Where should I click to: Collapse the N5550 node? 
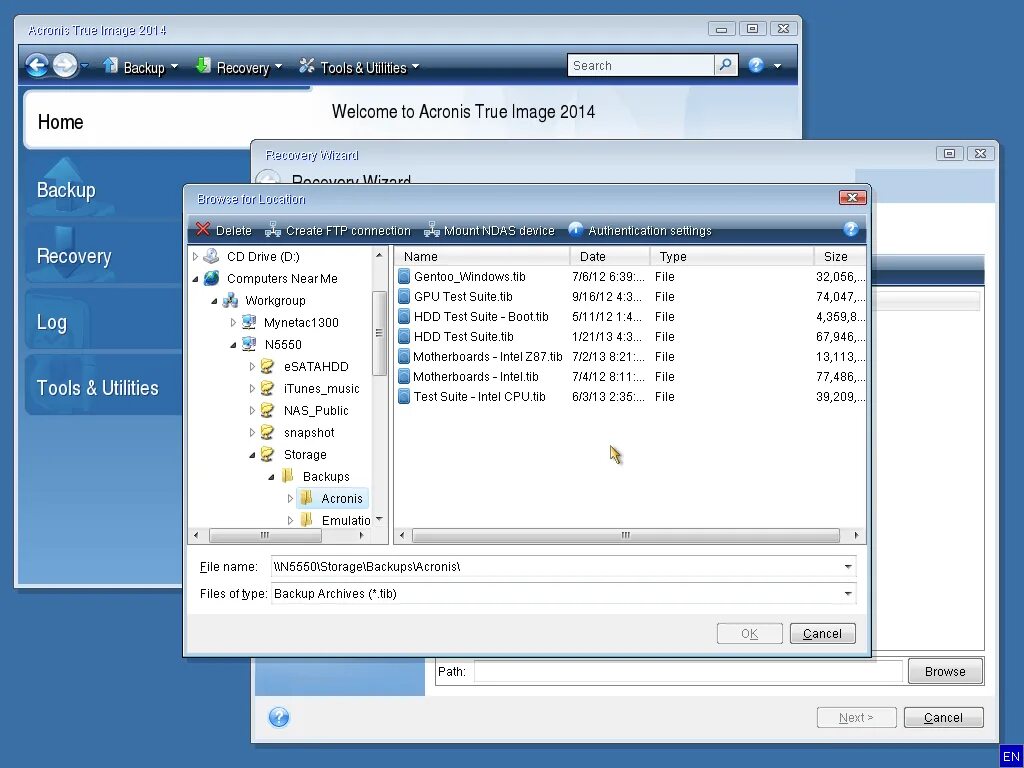(x=233, y=345)
